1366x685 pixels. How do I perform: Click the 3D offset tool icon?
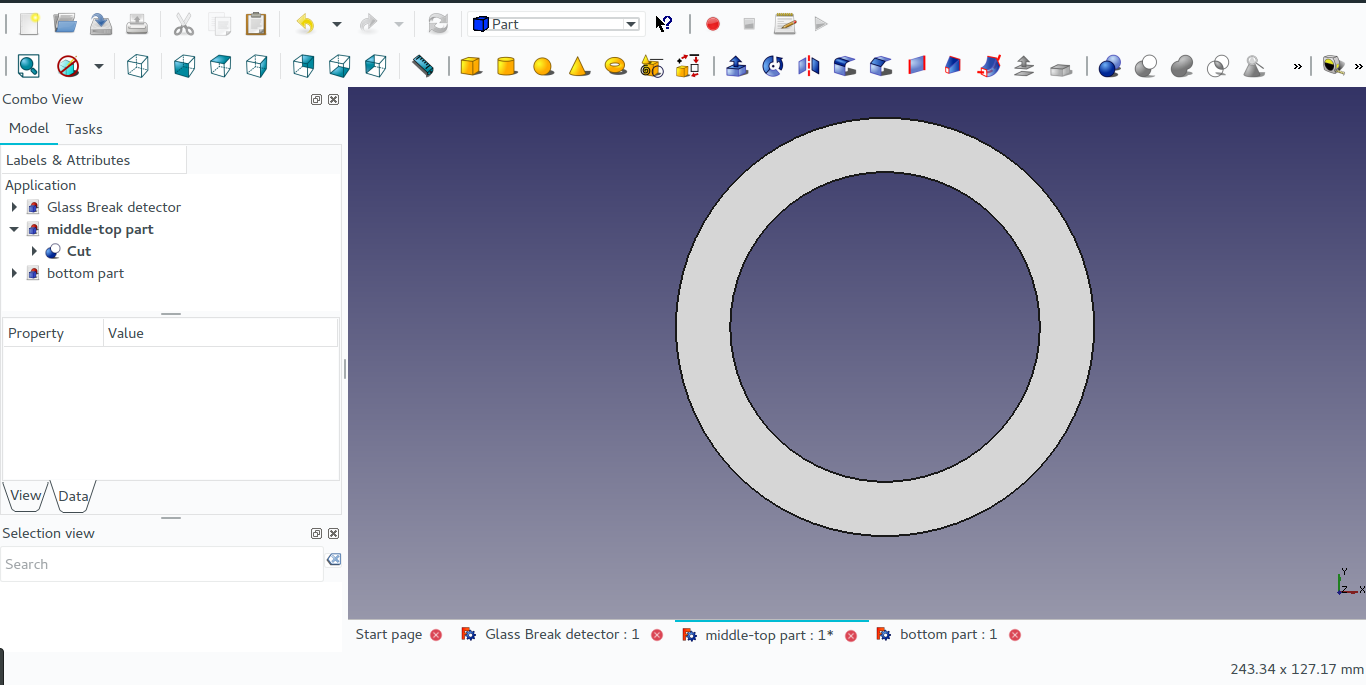pos(1025,66)
